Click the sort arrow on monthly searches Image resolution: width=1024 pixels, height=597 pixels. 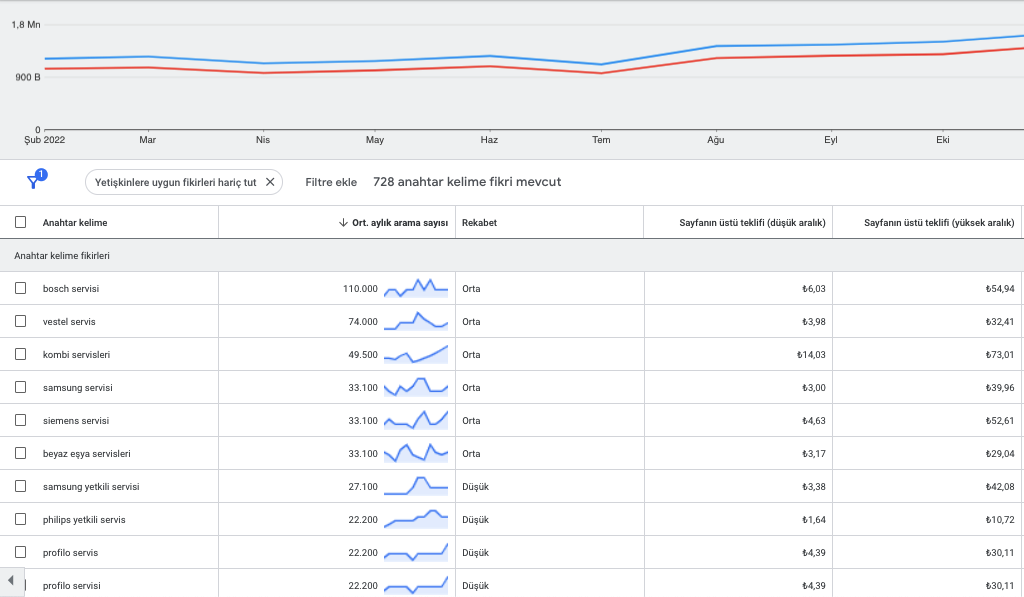pyautogui.click(x=343, y=223)
